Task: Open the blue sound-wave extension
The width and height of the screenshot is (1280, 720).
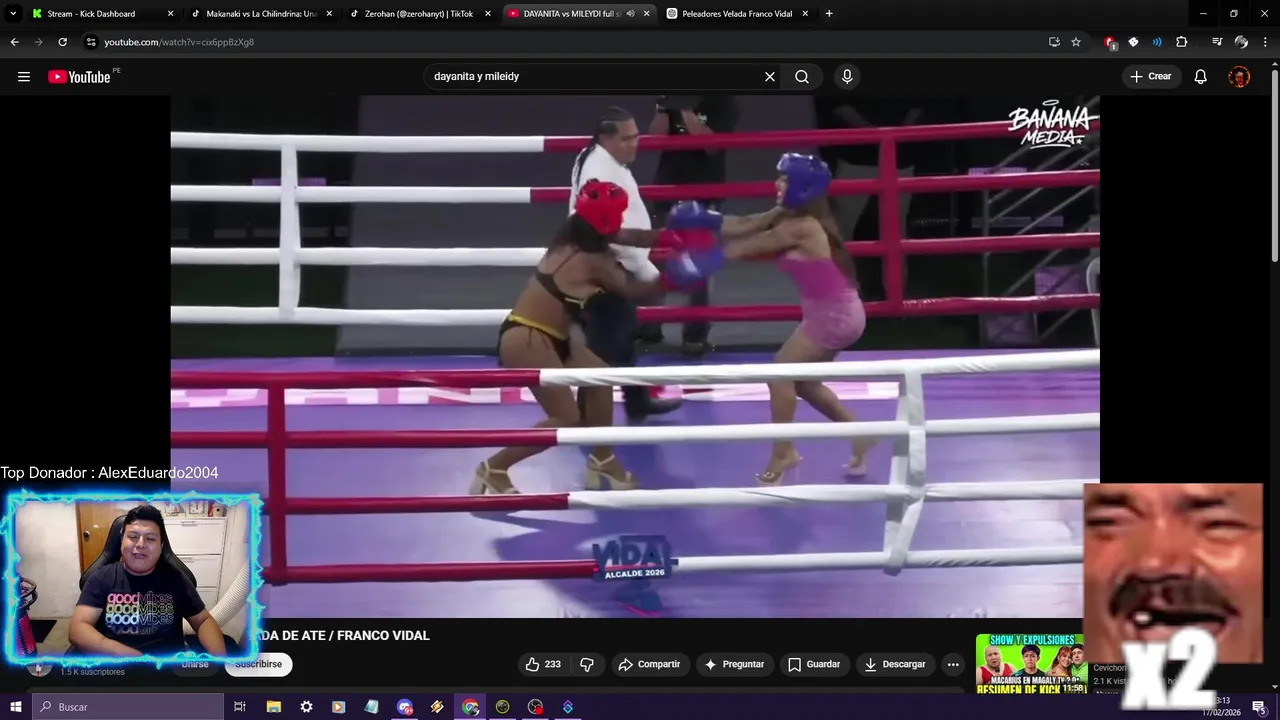Action: pos(1157,42)
